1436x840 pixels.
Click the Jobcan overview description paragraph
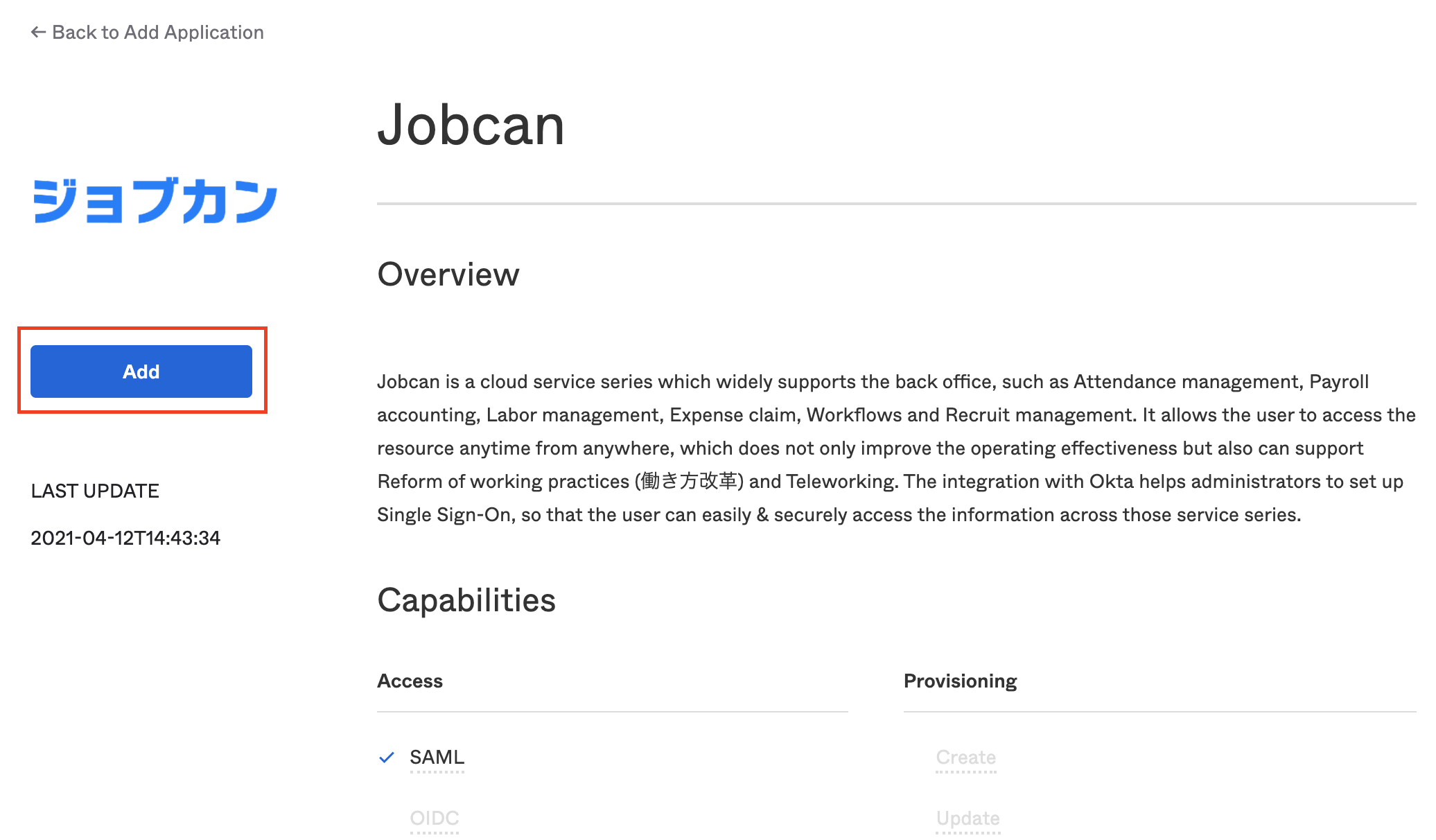[x=896, y=448]
